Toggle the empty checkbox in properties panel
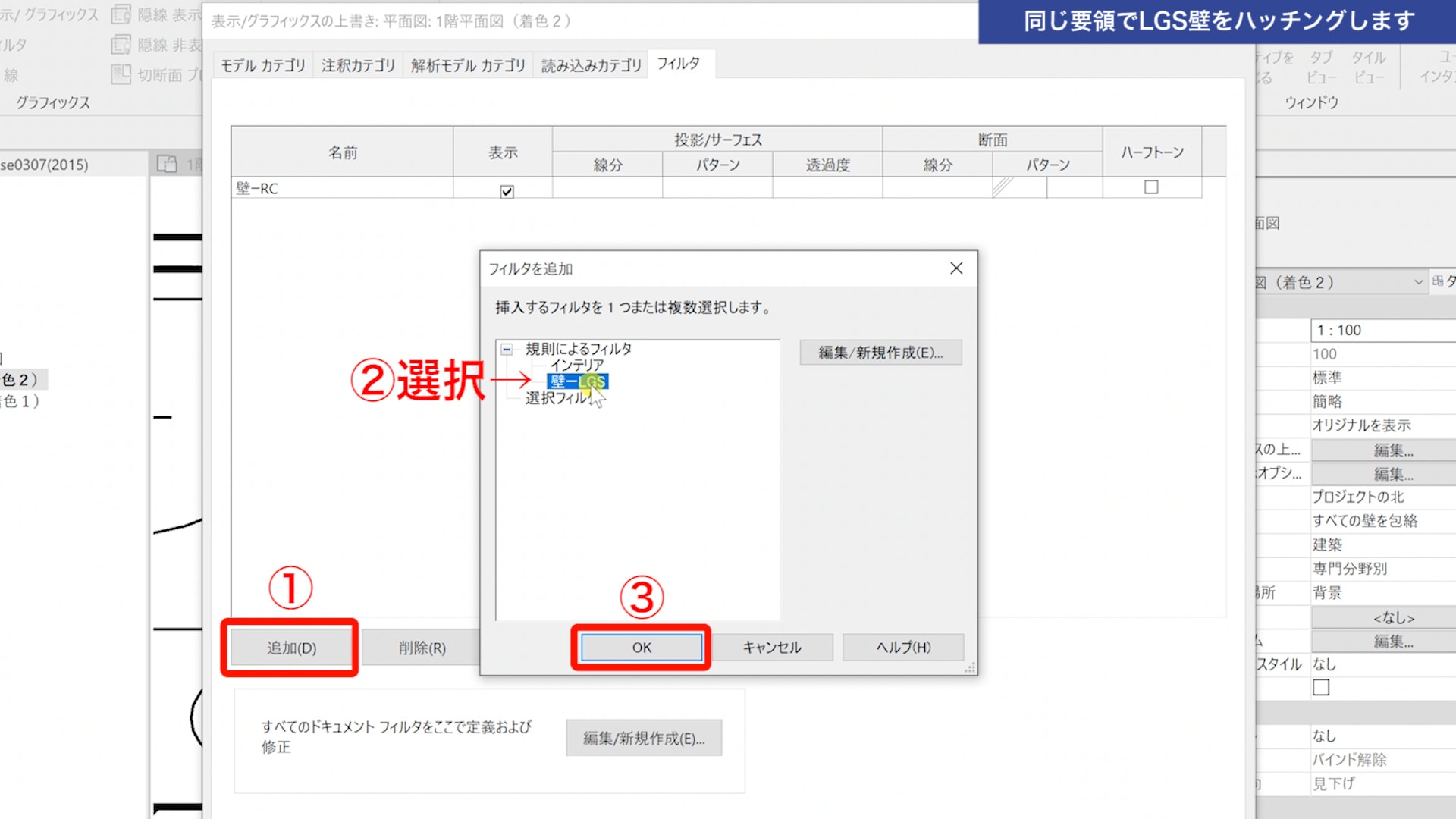Screen dimensions: 1456x819 point(1321,688)
